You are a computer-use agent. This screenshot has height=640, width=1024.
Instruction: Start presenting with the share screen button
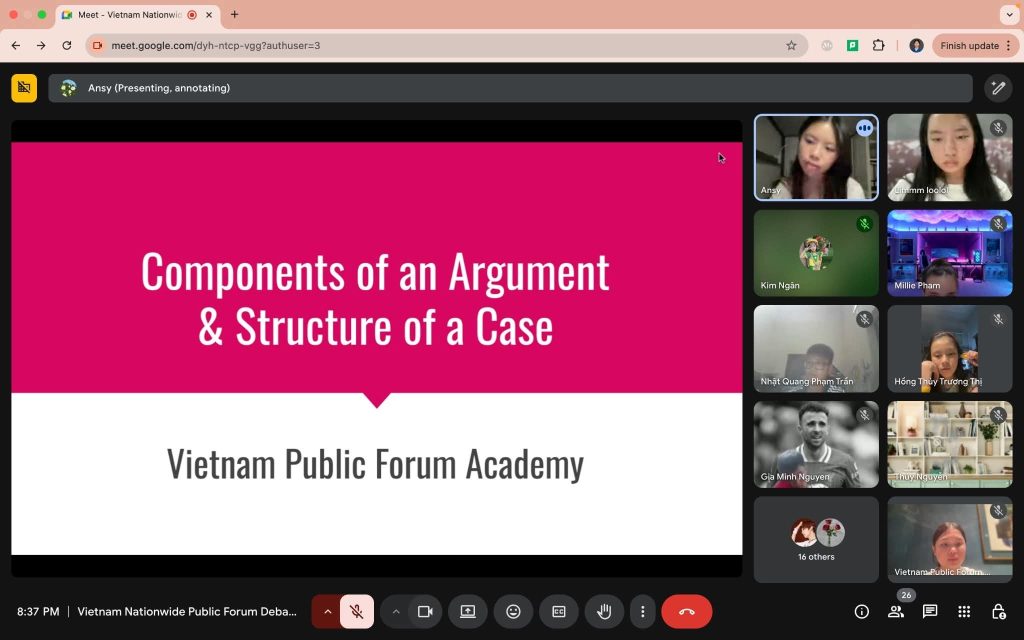click(x=468, y=612)
